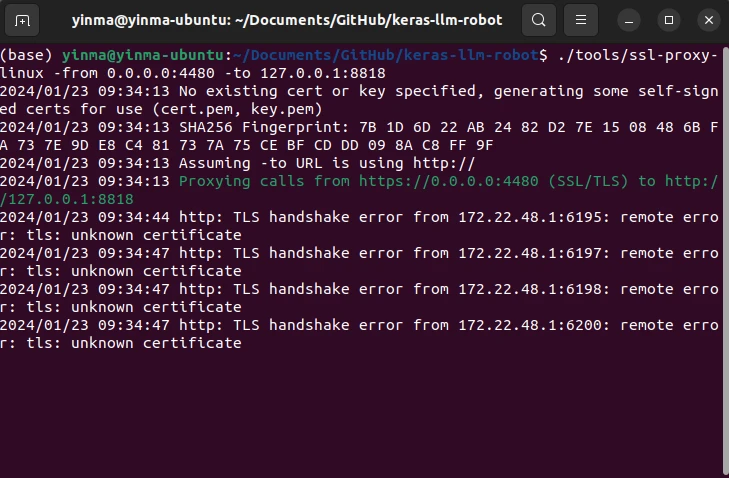Click the yinma@yinma-ubuntu prompt text
This screenshot has width=729, height=478.
coord(143,55)
